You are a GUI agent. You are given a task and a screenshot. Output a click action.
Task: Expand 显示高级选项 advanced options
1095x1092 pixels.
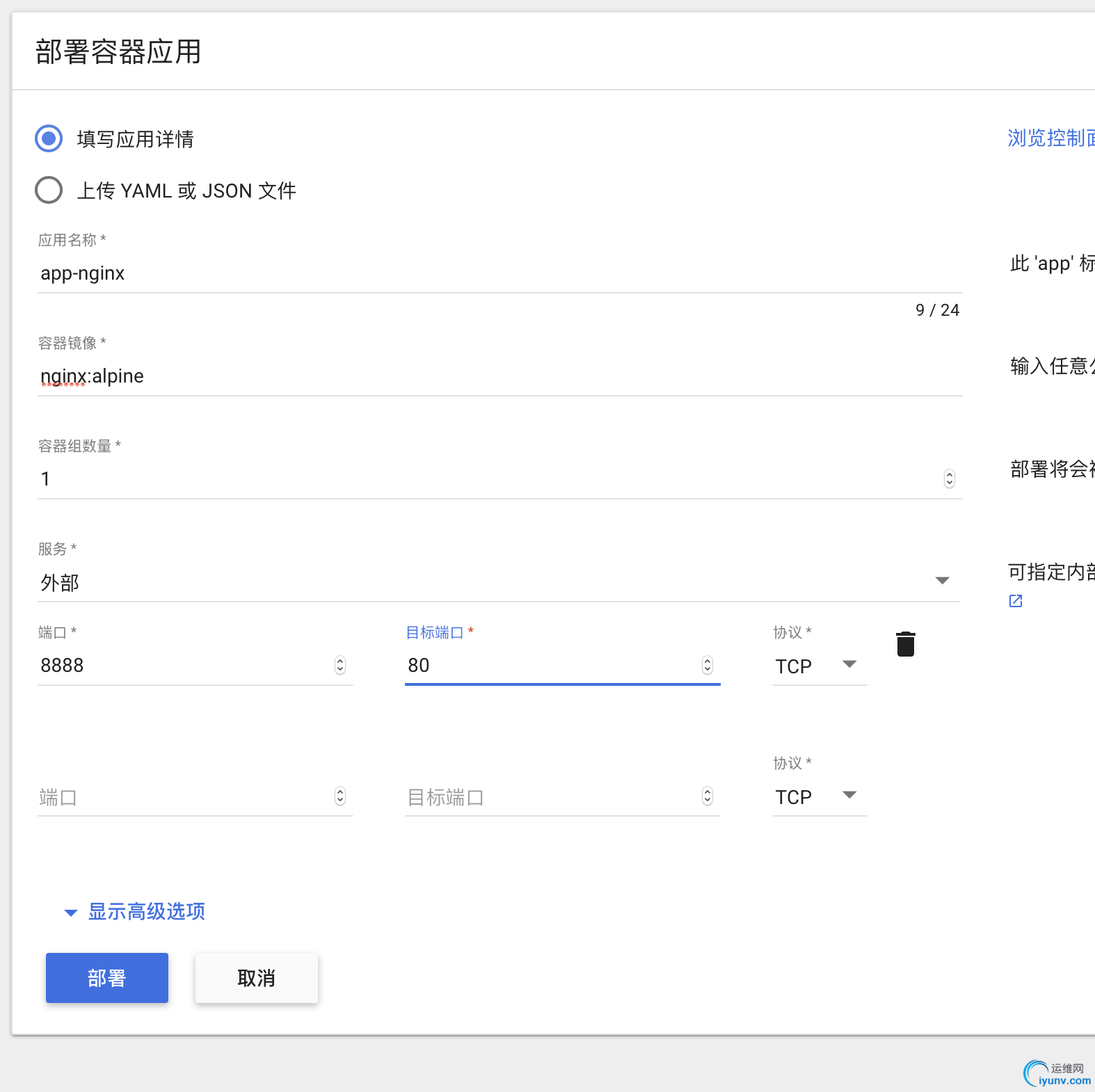tap(135, 911)
